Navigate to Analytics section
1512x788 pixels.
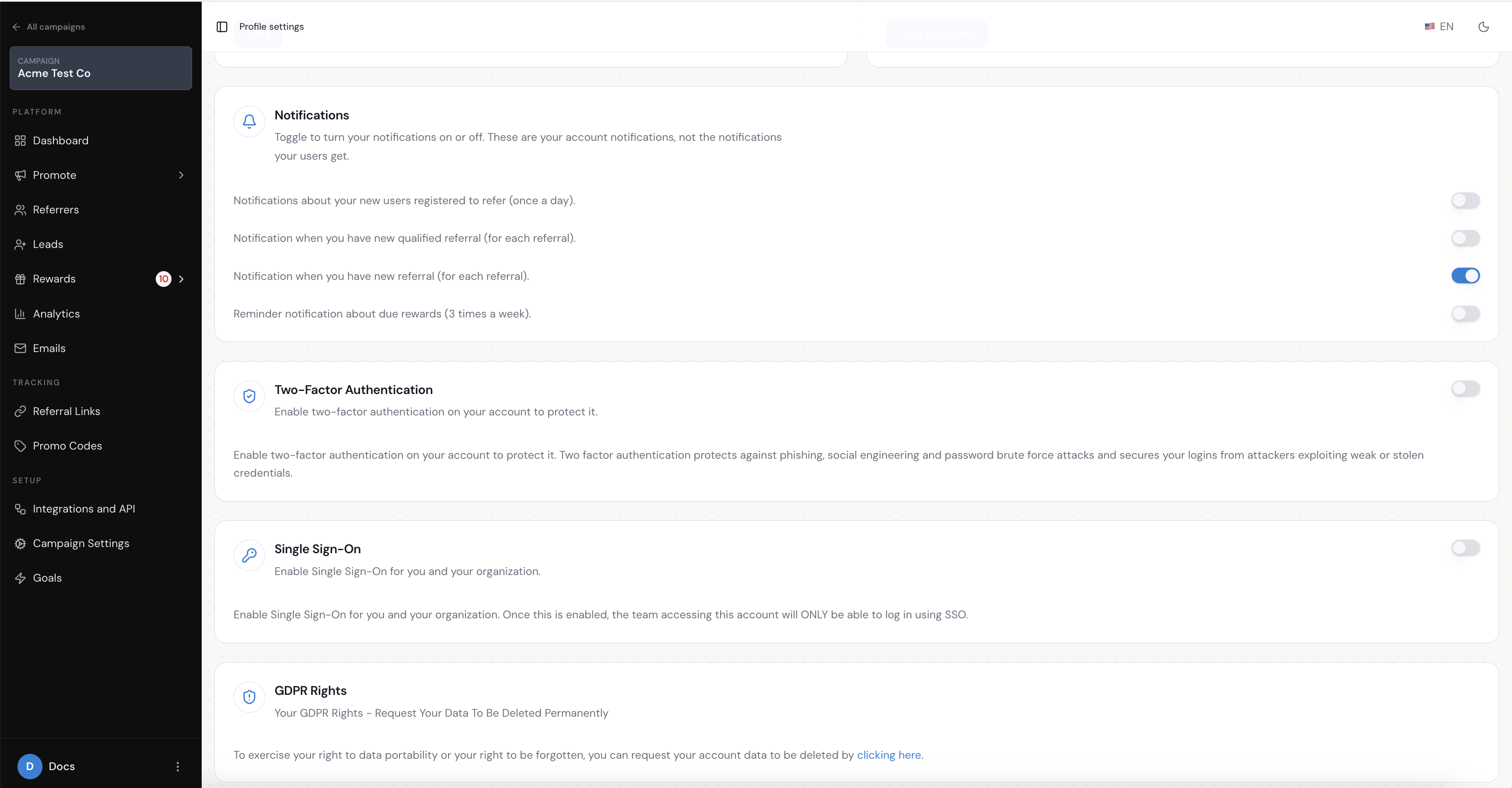click(100, 314)
